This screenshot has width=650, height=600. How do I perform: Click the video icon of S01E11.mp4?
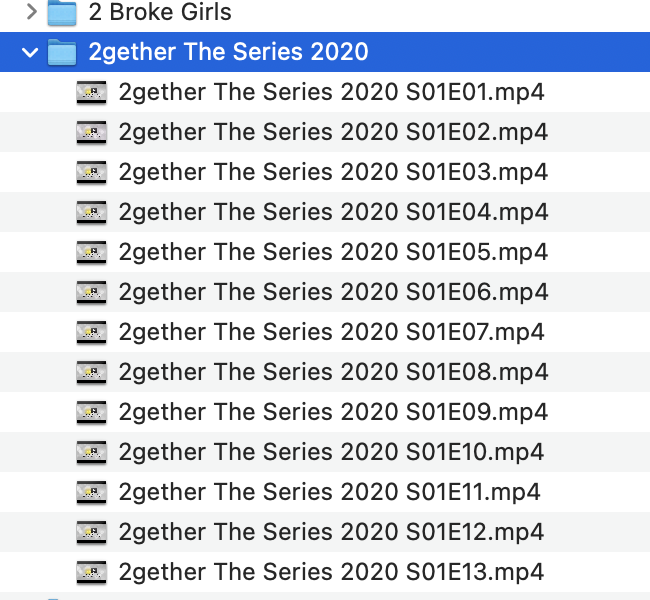92,492
